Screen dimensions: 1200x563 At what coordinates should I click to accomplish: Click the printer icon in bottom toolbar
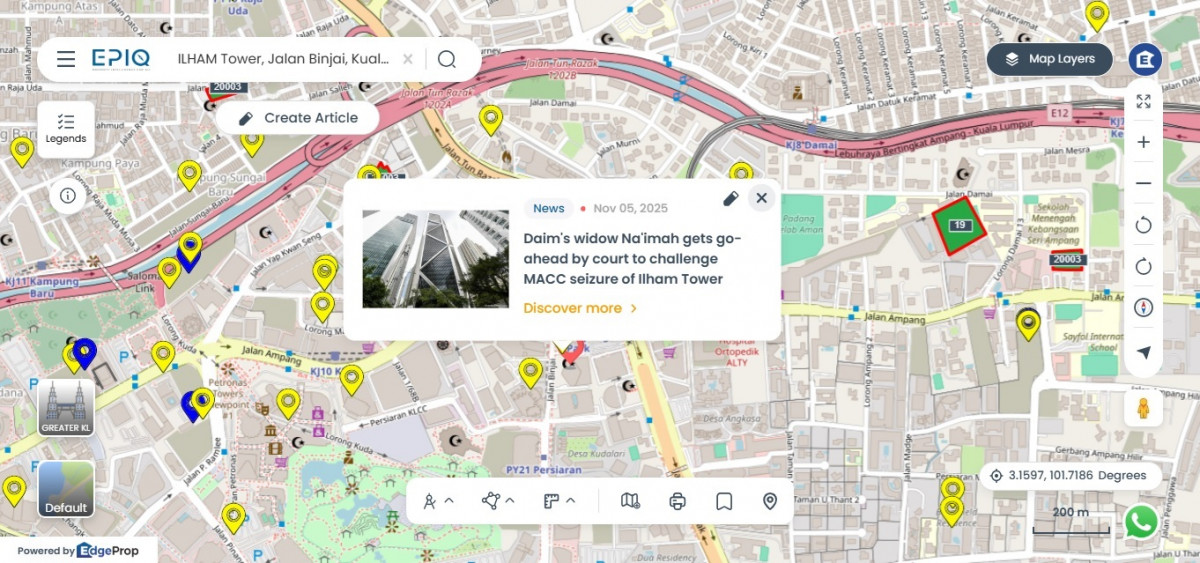[677, 501]
